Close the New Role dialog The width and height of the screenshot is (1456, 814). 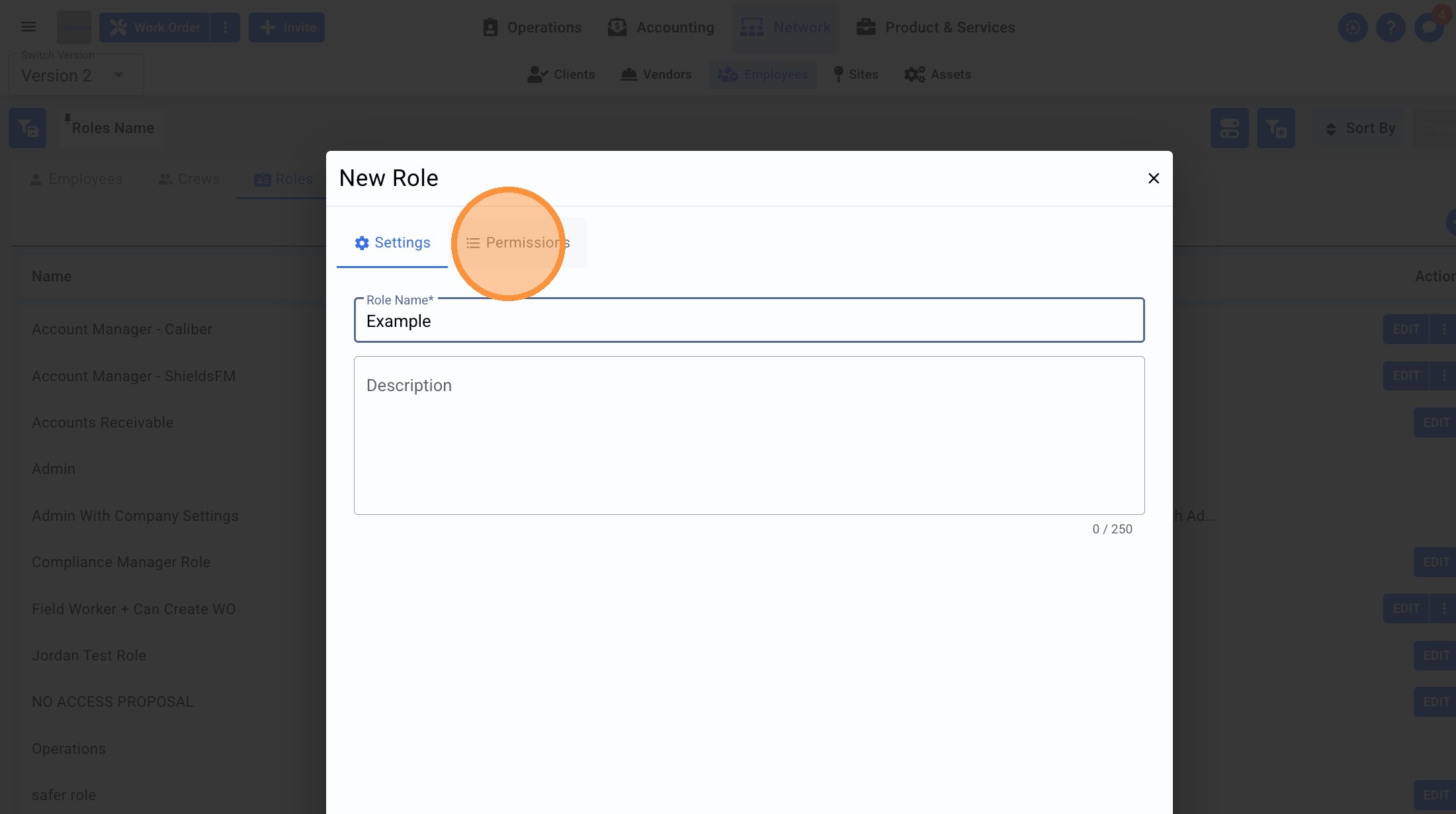1153,178
